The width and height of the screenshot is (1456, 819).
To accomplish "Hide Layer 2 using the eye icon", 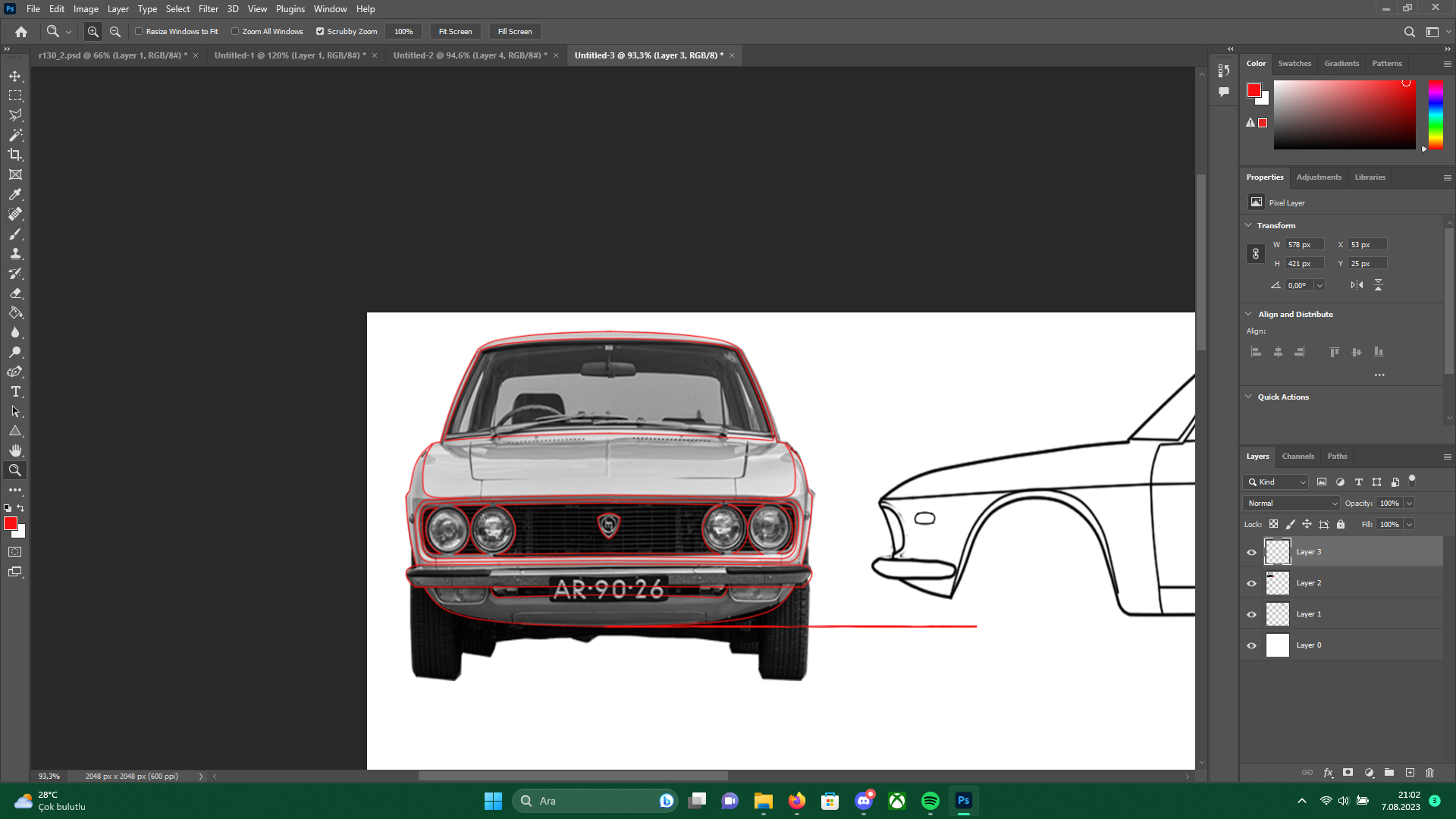I will (1251, 583).
